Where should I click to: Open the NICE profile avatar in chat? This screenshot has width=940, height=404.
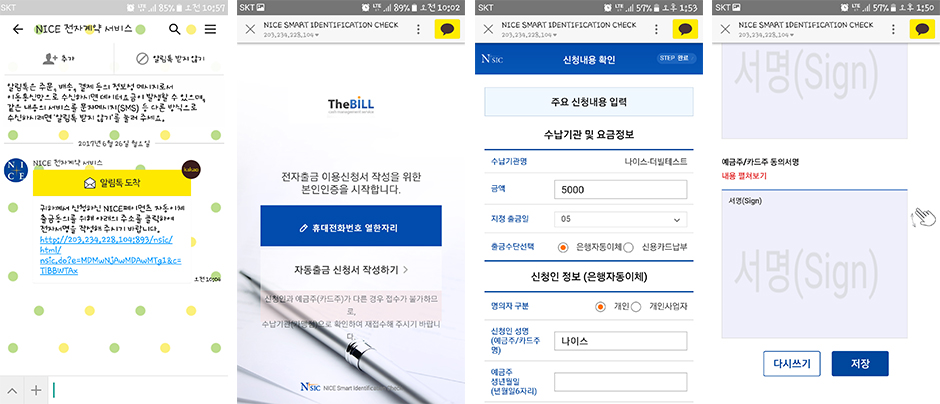[x=15, y=170]
